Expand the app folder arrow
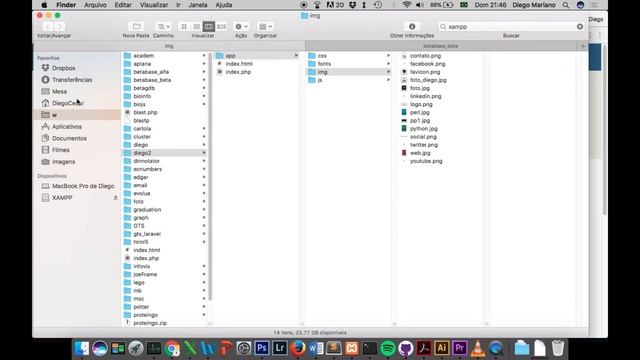The width and height of the screenshot is (640, 360). point(296,56)
